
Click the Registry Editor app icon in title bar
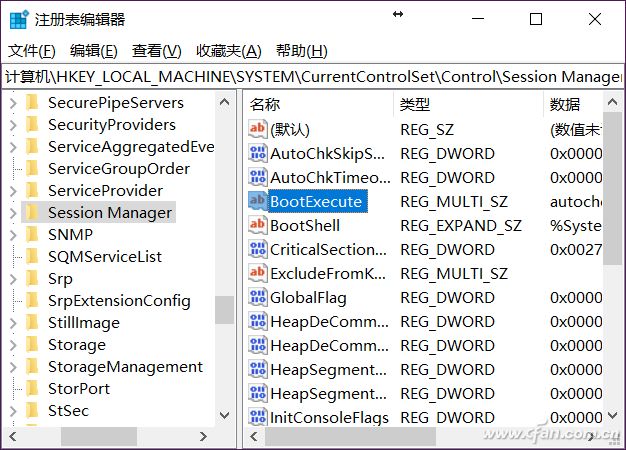pyautogui.click(x=19, y=20)
